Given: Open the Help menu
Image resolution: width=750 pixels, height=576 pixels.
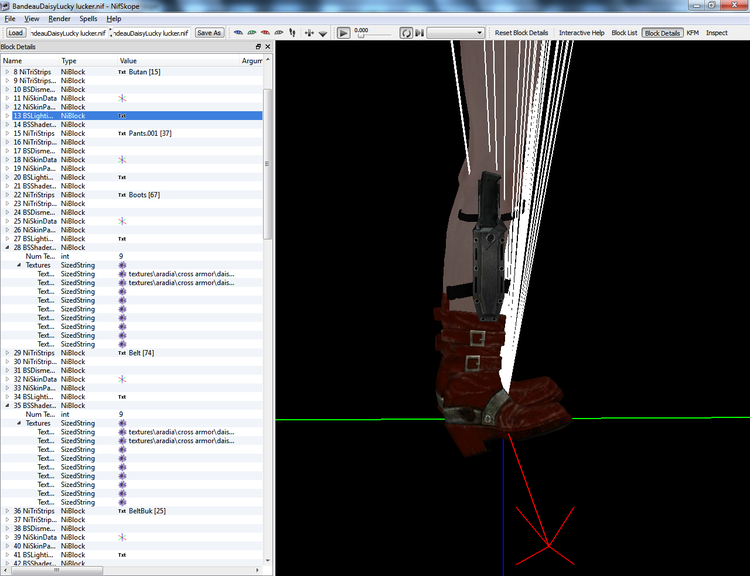Looking at the screenshot, I should coord(113,19).
